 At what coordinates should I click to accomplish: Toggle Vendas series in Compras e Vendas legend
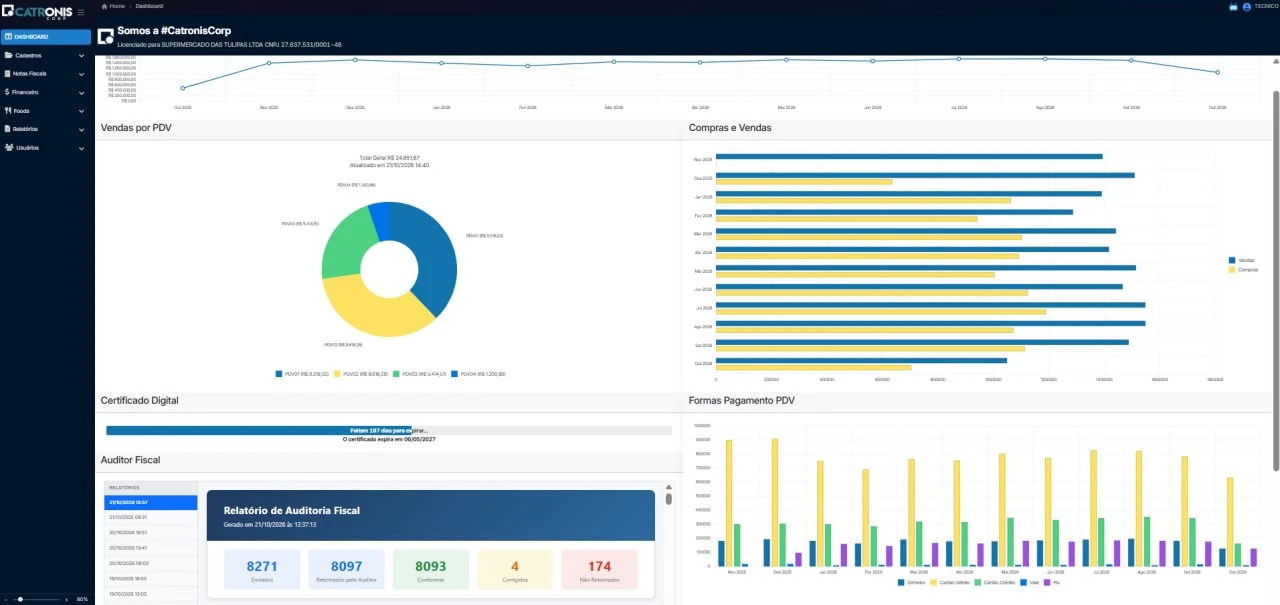[x=1241, y=260]
